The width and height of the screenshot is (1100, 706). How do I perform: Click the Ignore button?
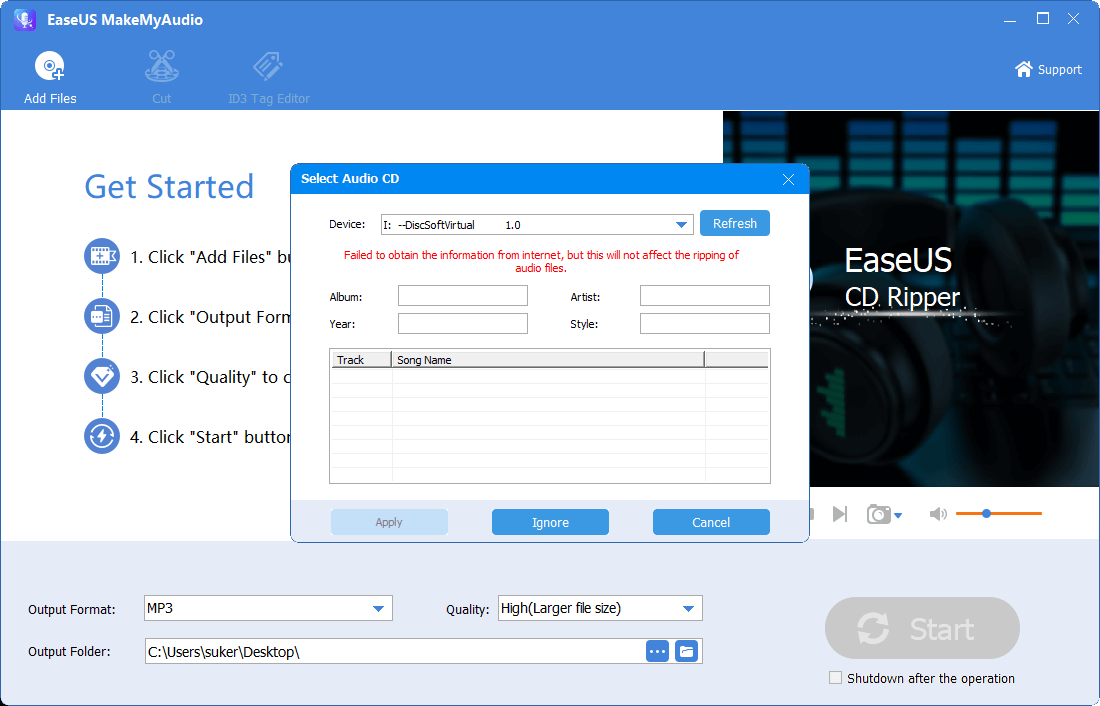(x=550, y=522)
